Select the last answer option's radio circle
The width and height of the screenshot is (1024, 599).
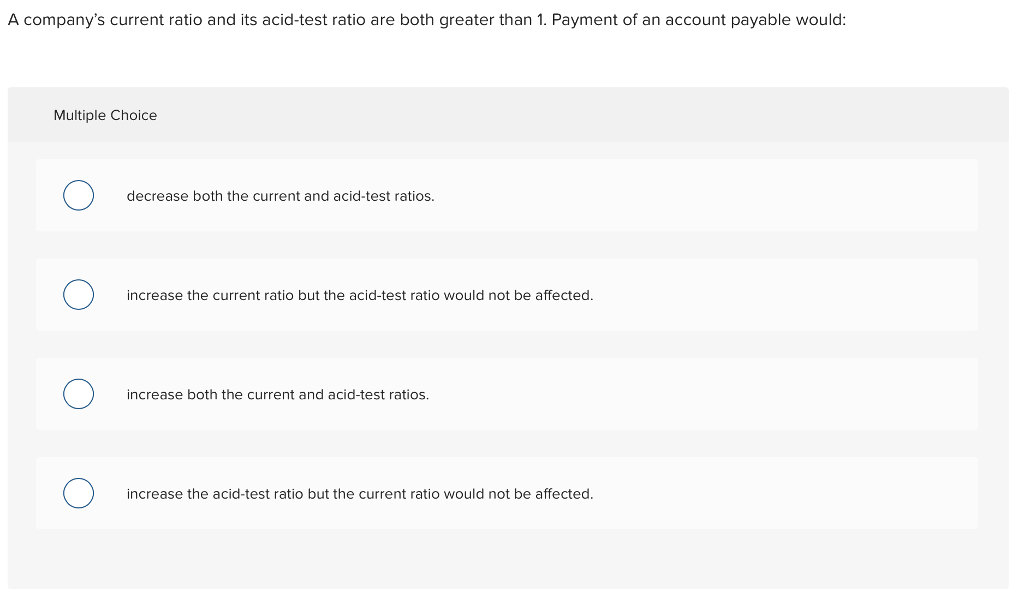coord(78,492)
